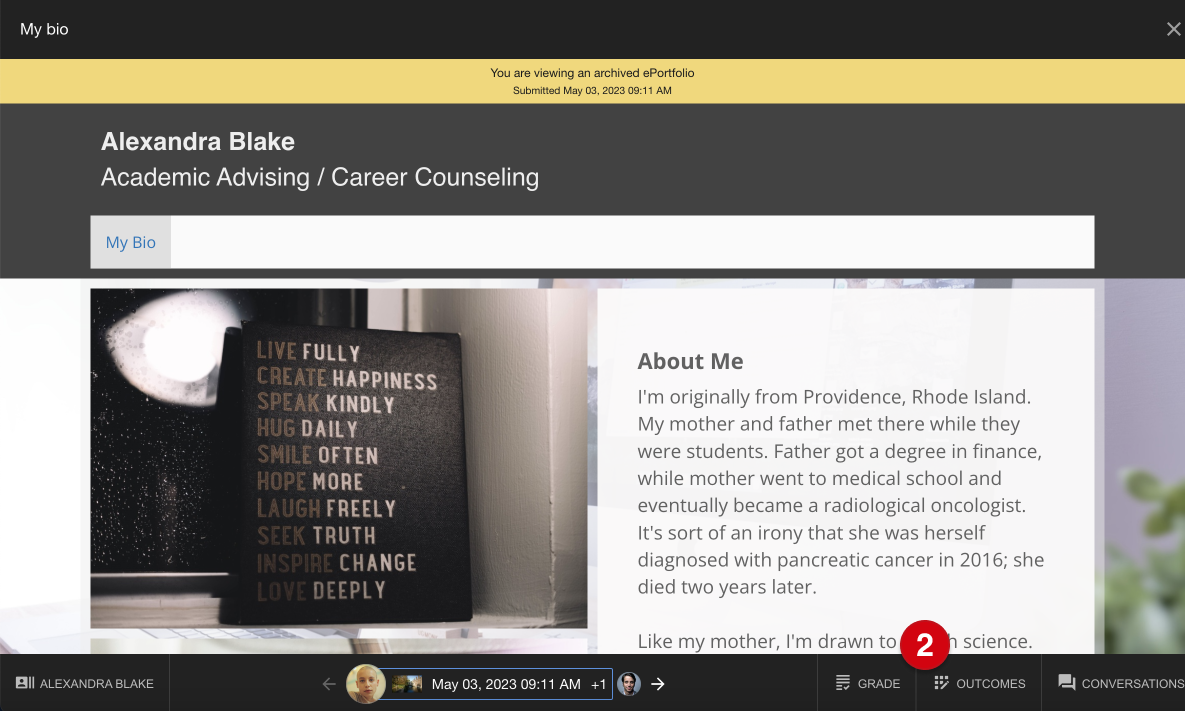This screenshot has height=711, width=1185.
Task: Click the submission thumbnail image
Action: (407, 684)
